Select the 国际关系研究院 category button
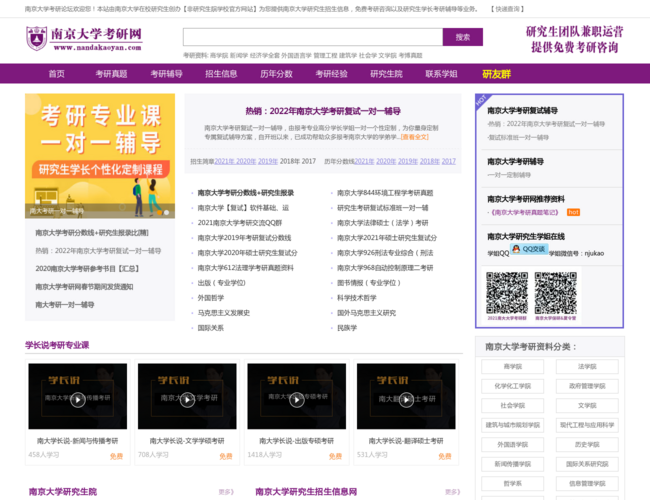The width and height of the screenshot is (650, 500). (587, 464)
